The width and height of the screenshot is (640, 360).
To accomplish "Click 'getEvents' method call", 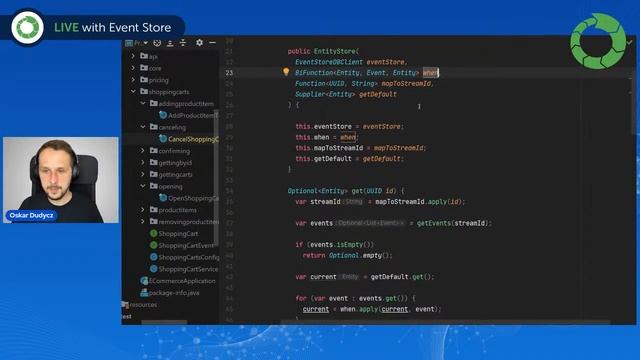I will coord(433,223).
